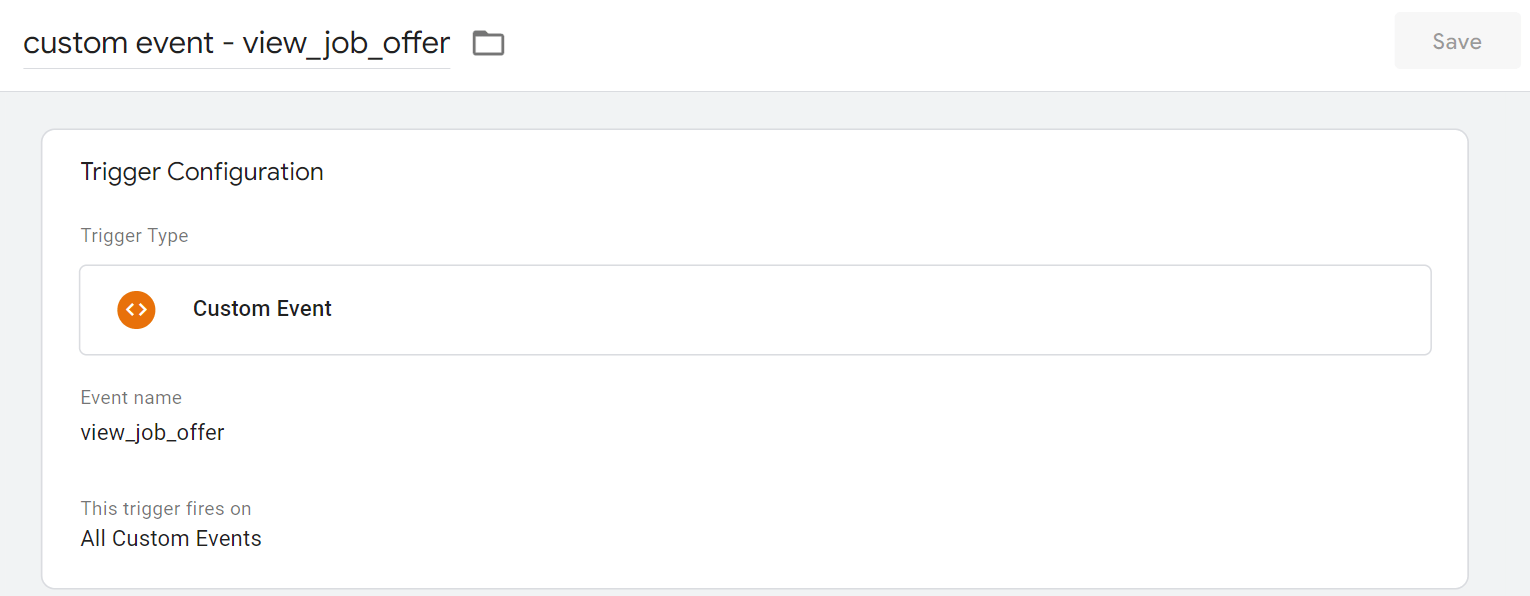Click the card's empty area beside "All Custom Events"

(x=800, y=539)
